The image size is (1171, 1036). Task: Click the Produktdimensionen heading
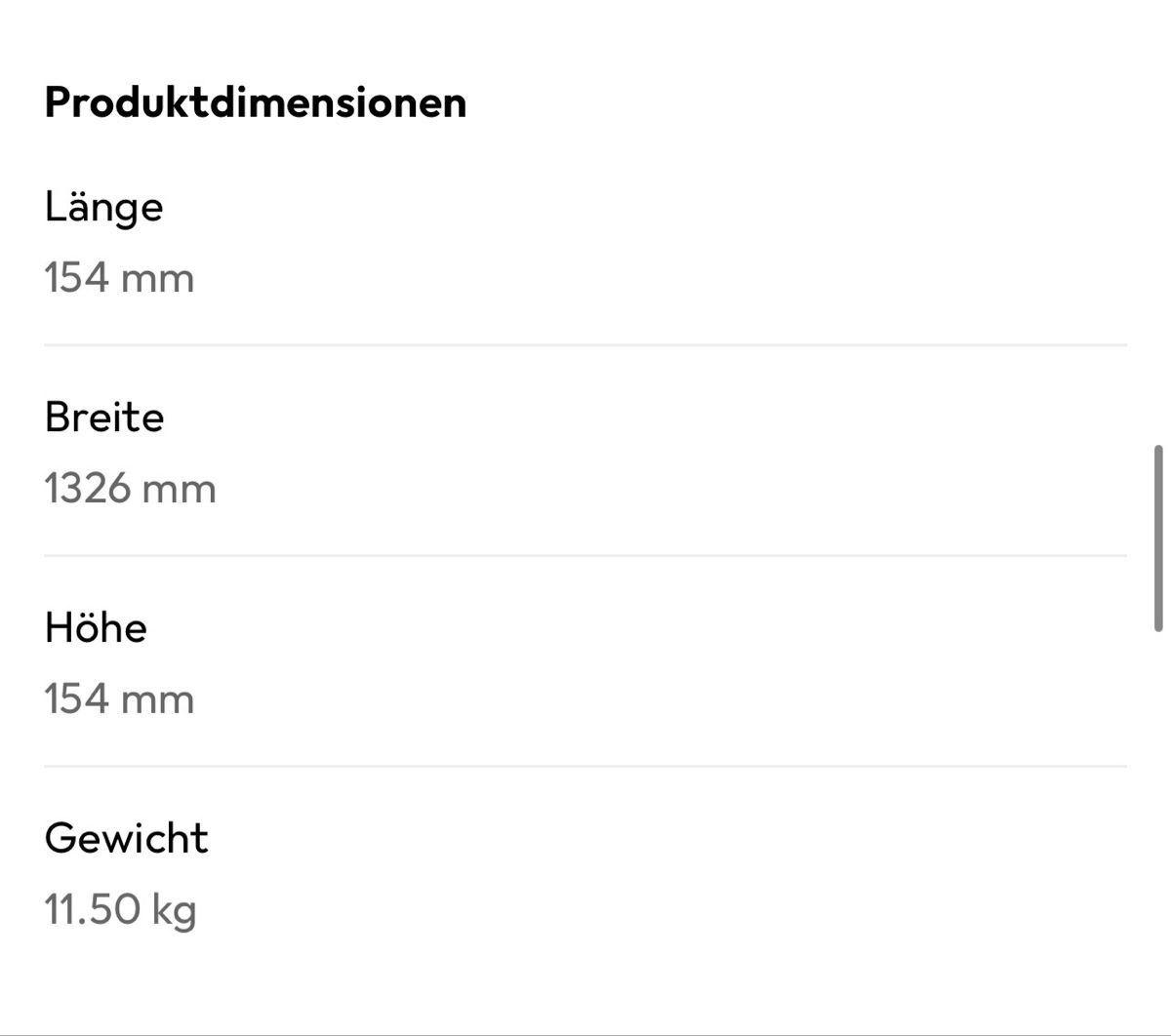coord(256,102)
